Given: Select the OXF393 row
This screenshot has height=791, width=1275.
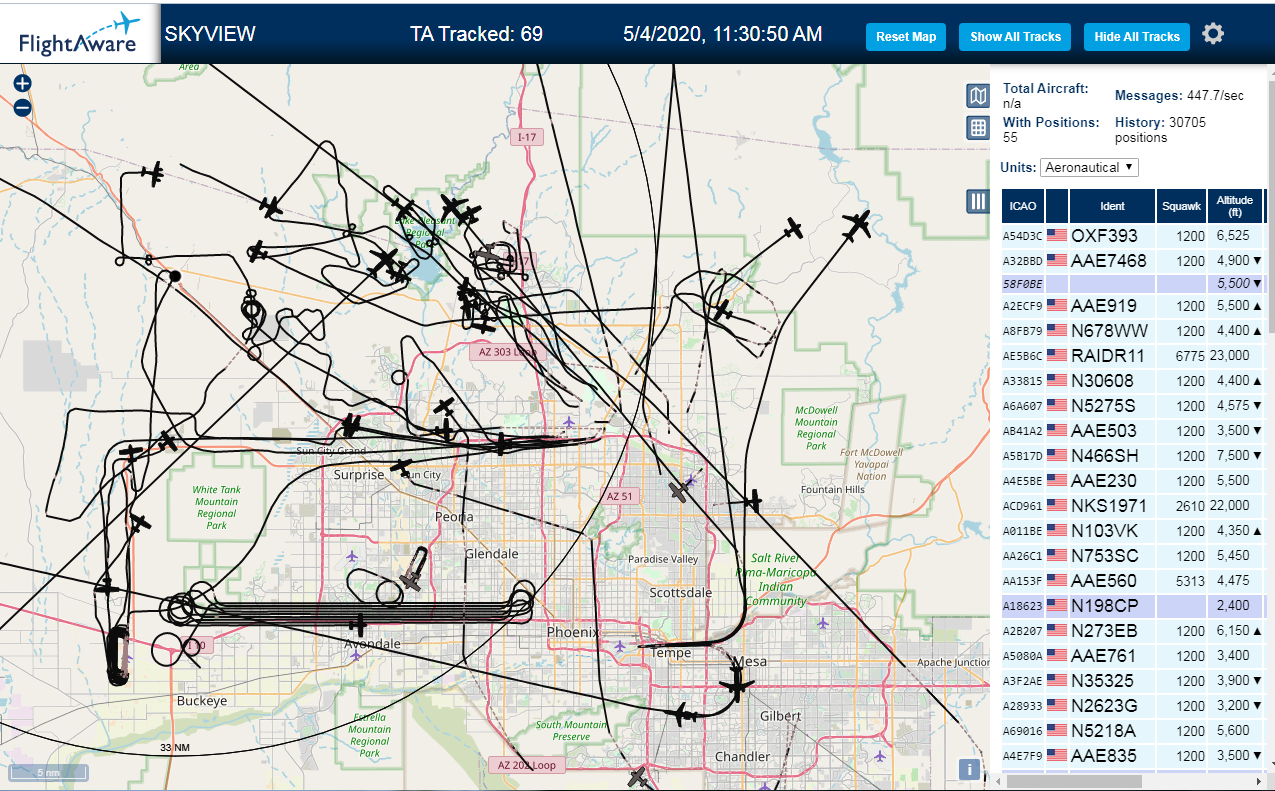Looking at the screenshot, I should tap(1134, 236).
